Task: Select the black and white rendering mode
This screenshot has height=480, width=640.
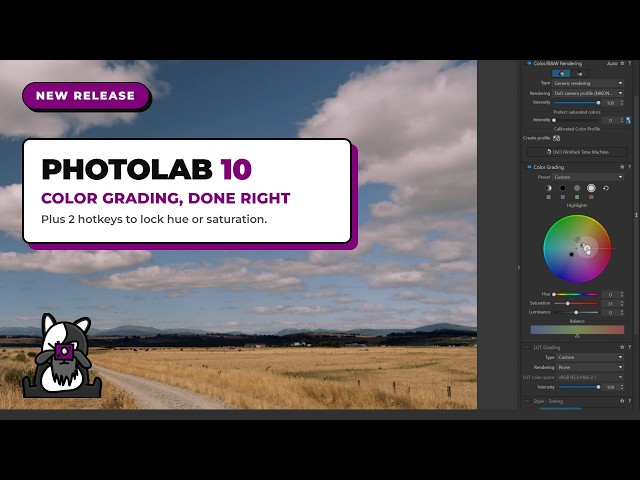Action: coord(580,73)
